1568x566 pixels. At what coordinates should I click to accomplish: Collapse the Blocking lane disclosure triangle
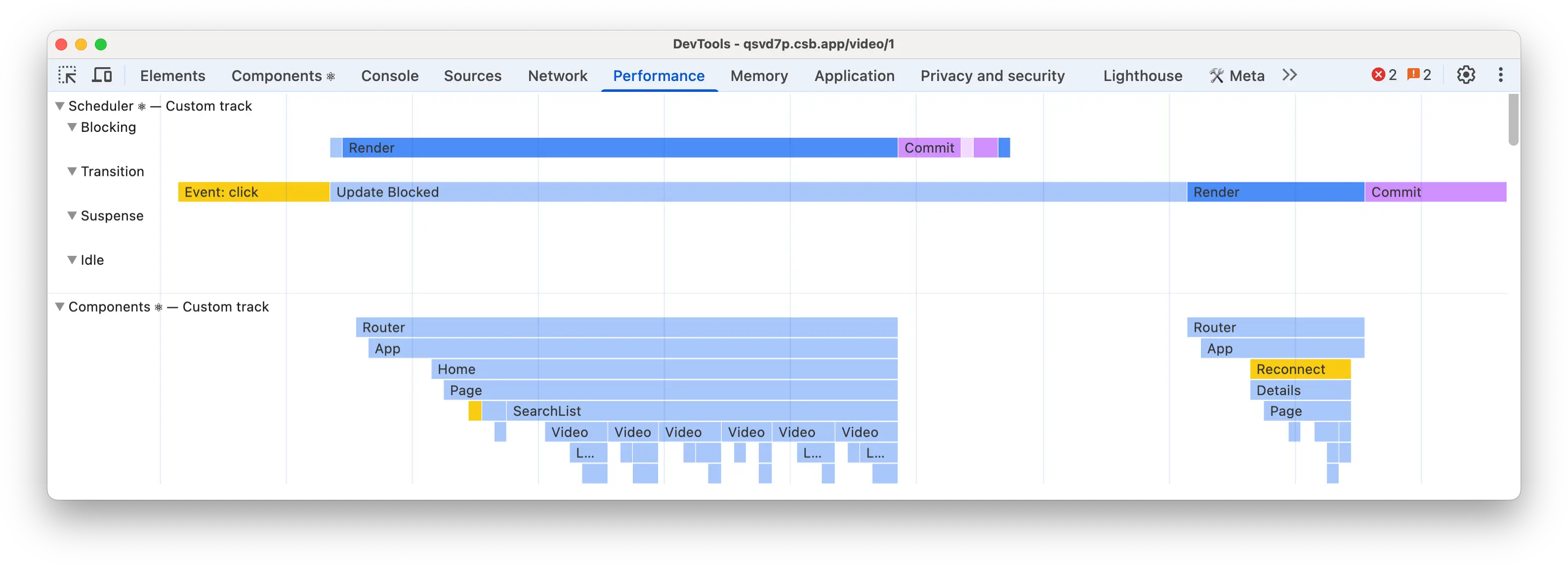[72, 126]
